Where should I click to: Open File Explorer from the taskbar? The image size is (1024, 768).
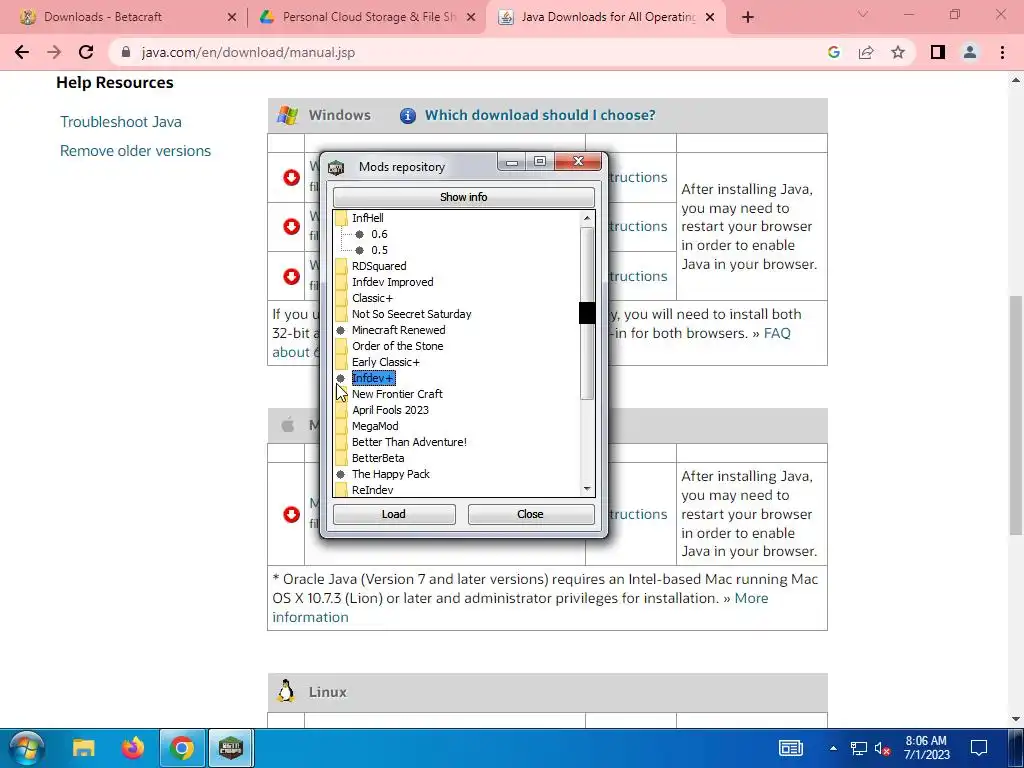pyautogui.click(x=84, y=748)
